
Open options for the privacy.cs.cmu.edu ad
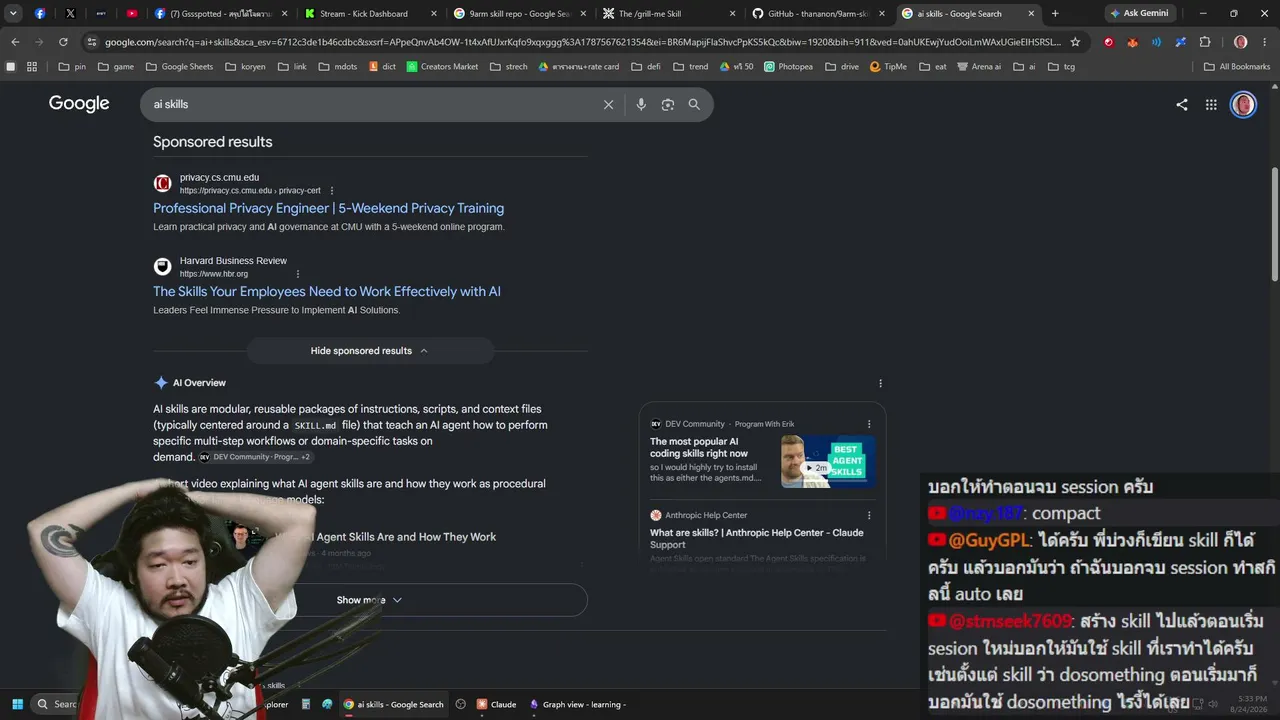tap(332, 191)
